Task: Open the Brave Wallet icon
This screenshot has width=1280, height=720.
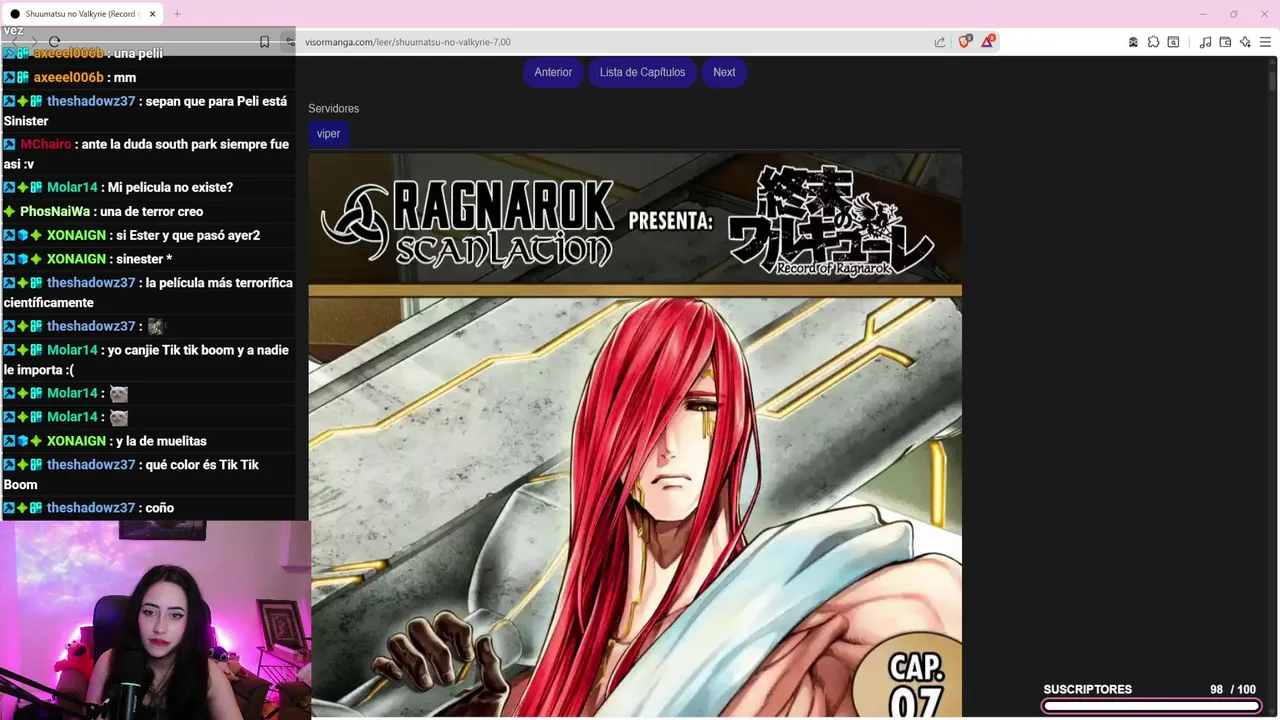Action: (x=1225, y=42)
